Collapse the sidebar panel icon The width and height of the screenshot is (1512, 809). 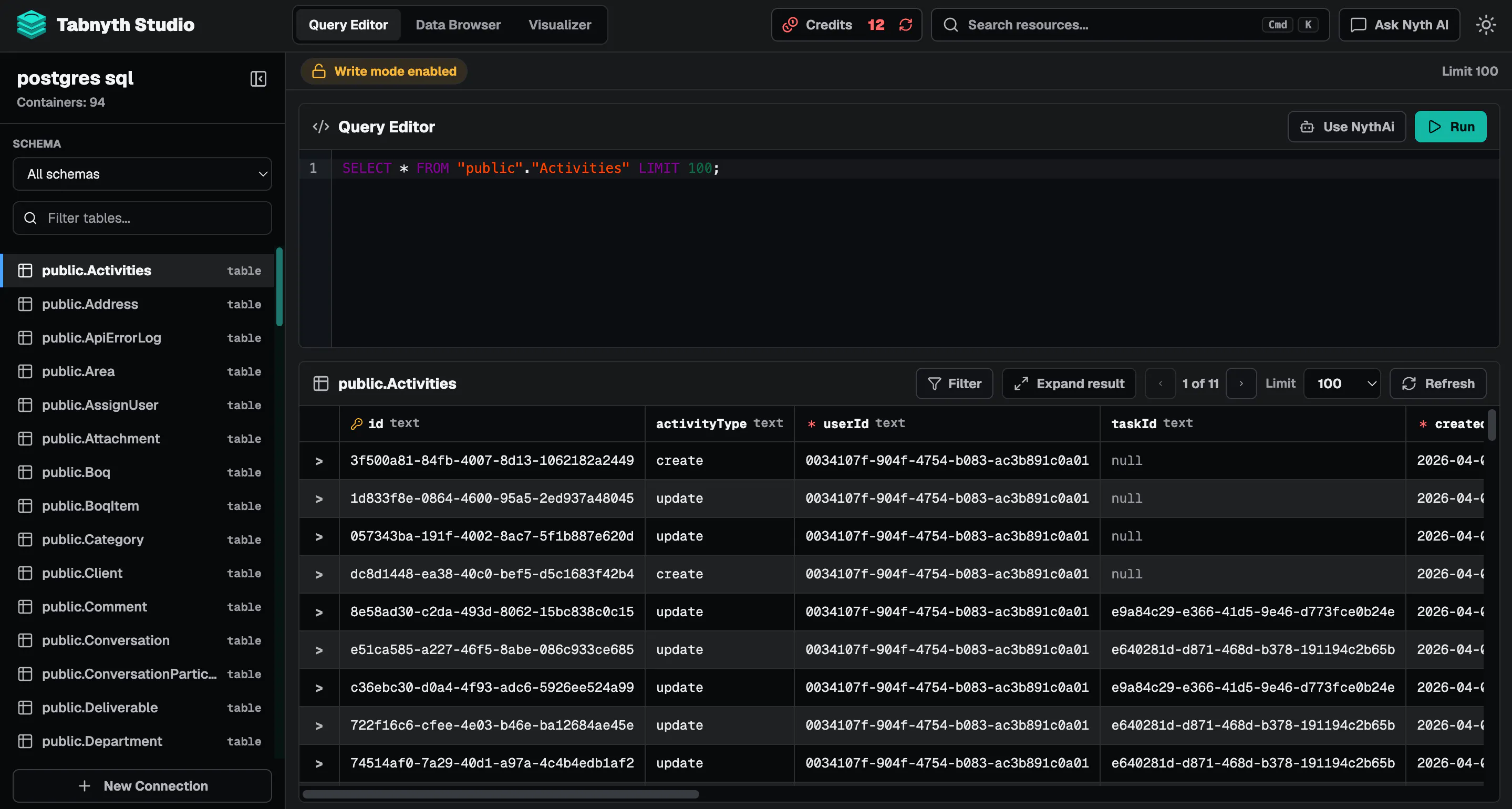tap(258, 79)
